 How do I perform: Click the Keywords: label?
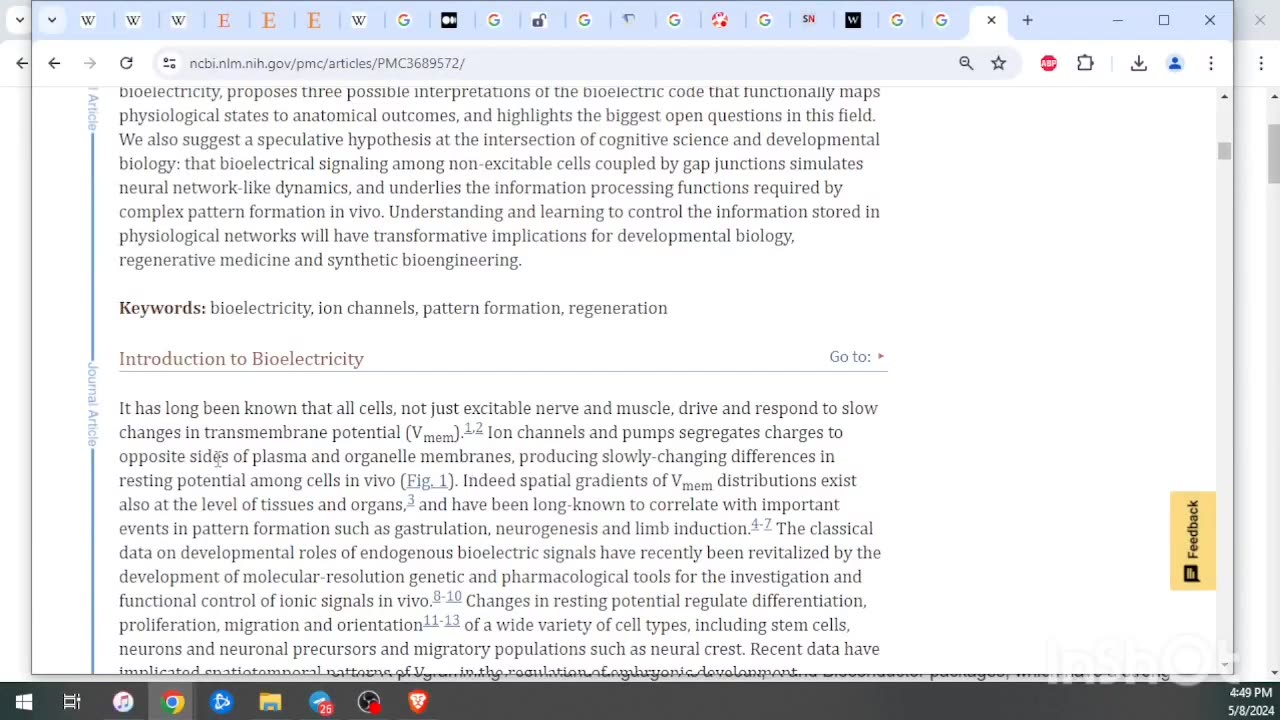pos(162,308)
